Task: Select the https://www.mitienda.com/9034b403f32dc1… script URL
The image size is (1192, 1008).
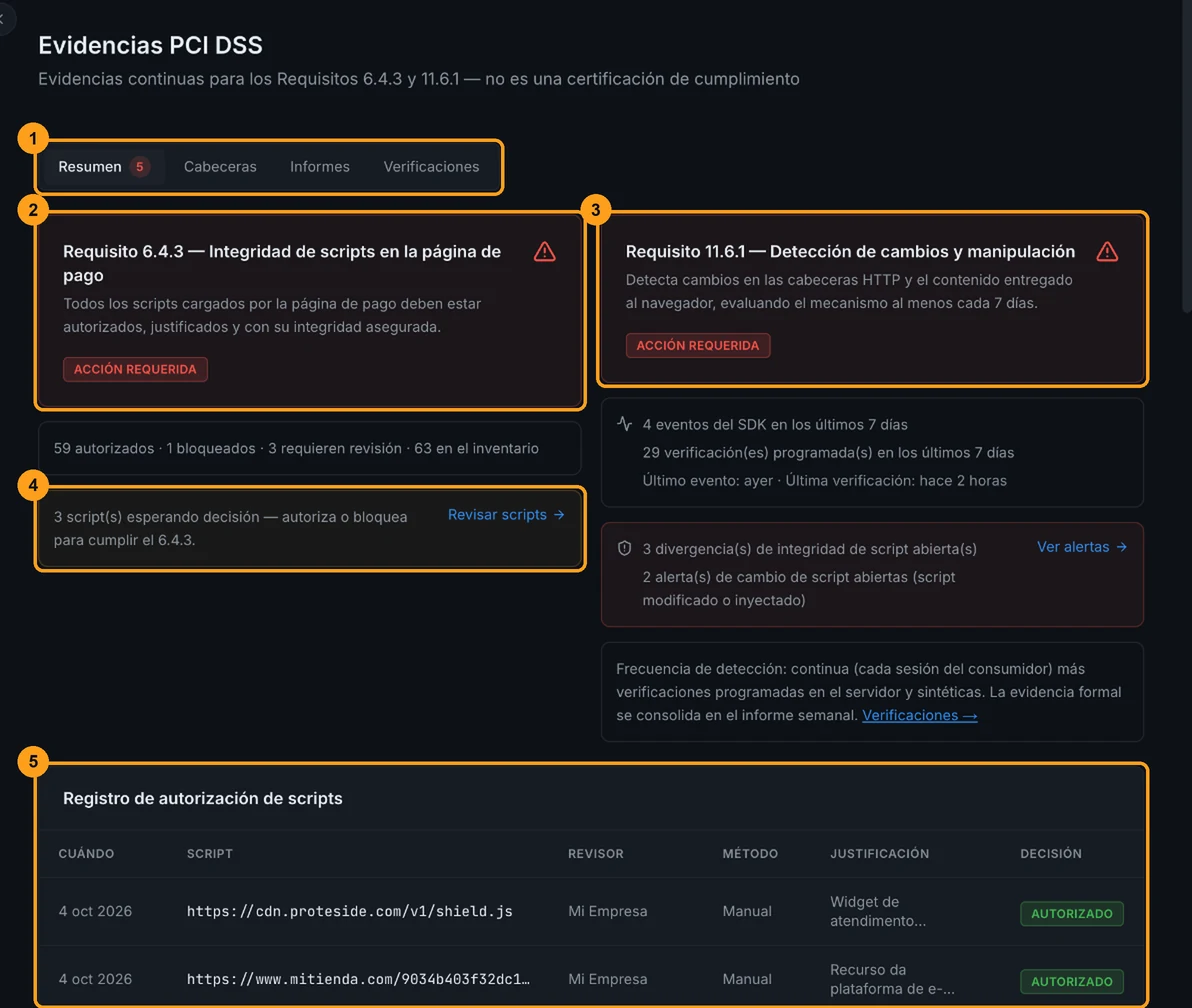Action: tap(359, 979)
